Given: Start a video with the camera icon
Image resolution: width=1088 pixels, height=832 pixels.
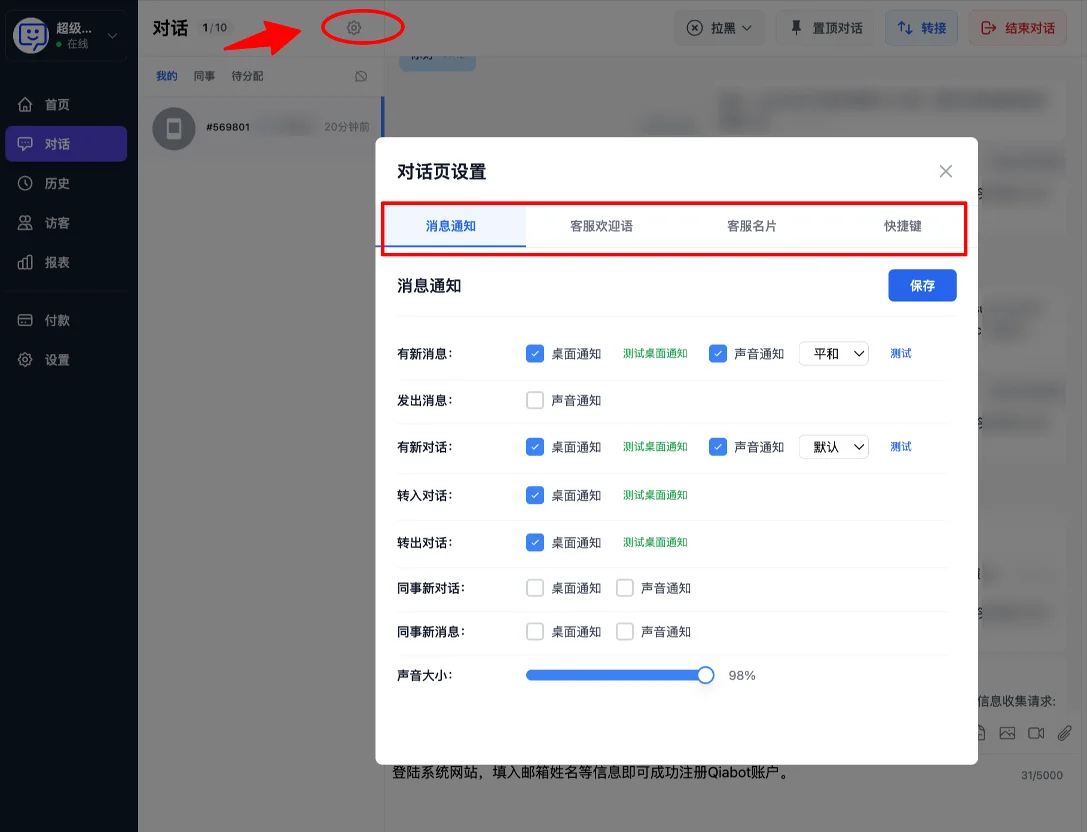Looking at the screenshot, I should point(1036,732).
